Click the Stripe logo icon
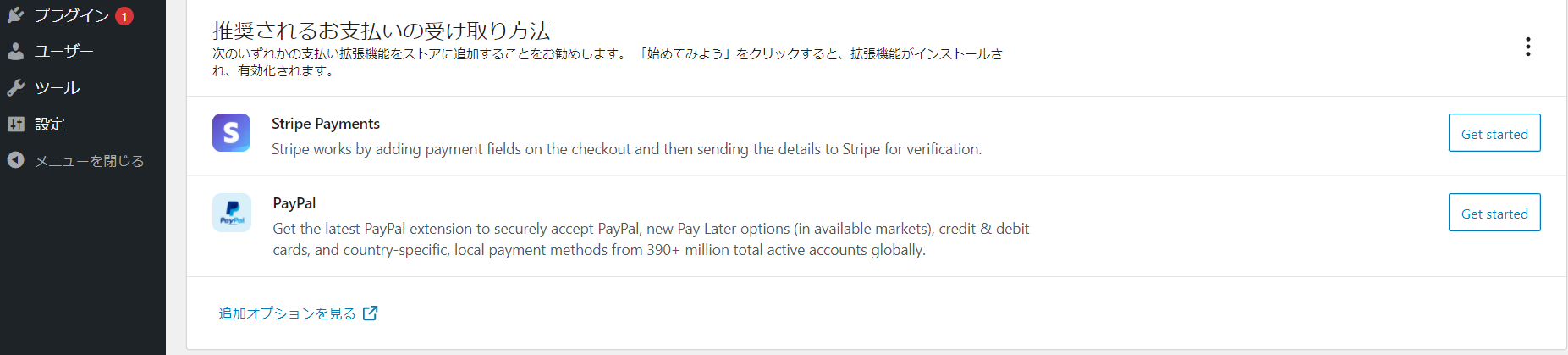This screenshot has height=355, width=1568. [231, 133]
